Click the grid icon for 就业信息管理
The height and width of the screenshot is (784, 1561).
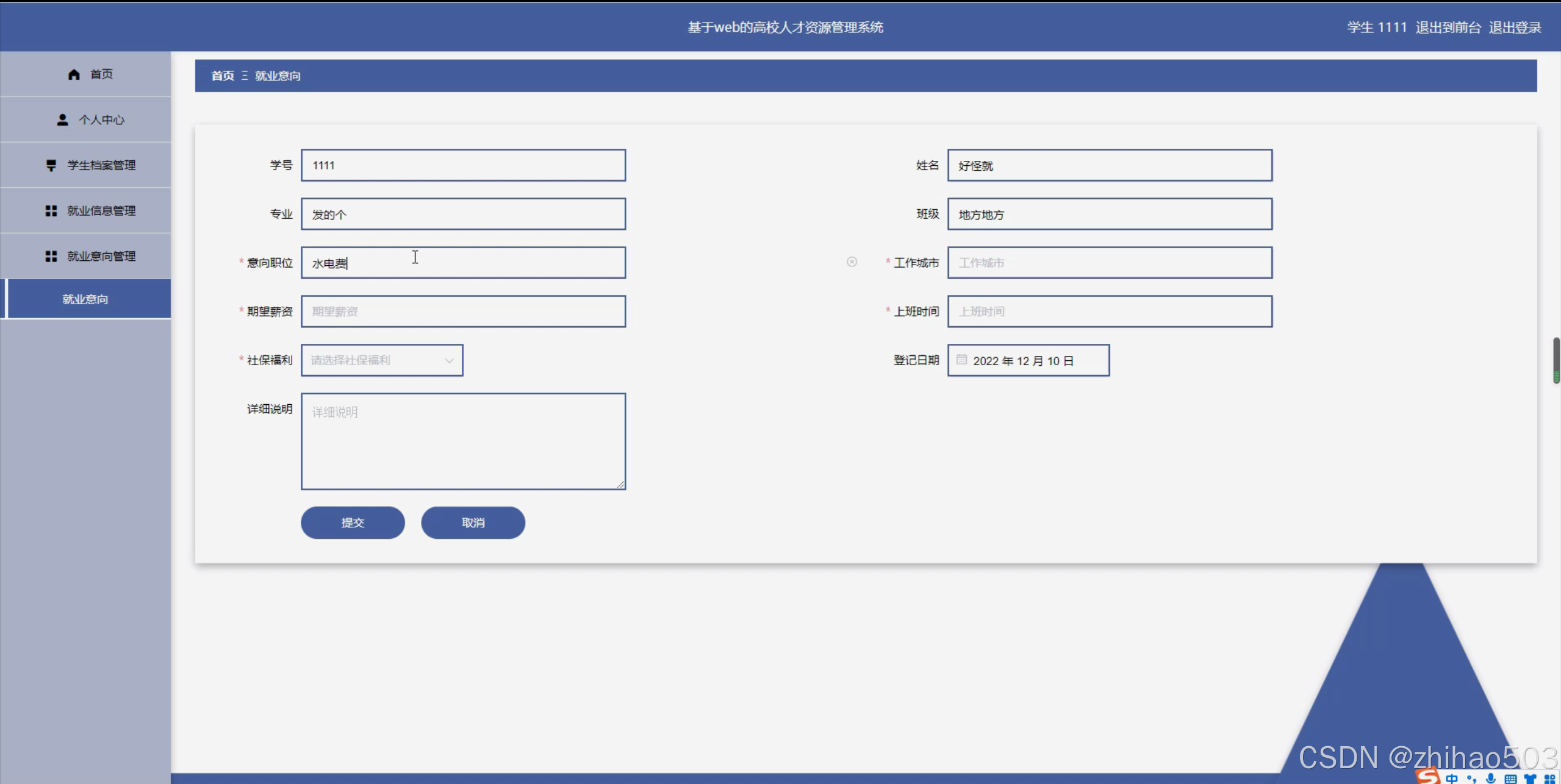51,211
